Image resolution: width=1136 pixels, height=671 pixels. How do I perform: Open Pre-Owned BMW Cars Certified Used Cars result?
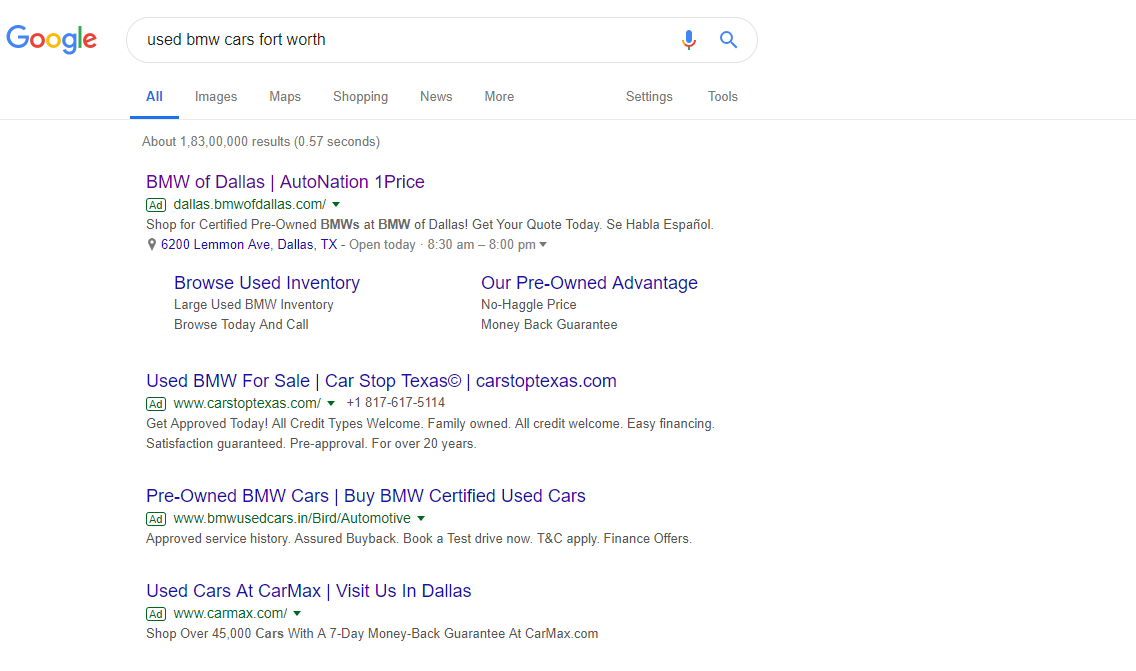click(x=366, y=496)
